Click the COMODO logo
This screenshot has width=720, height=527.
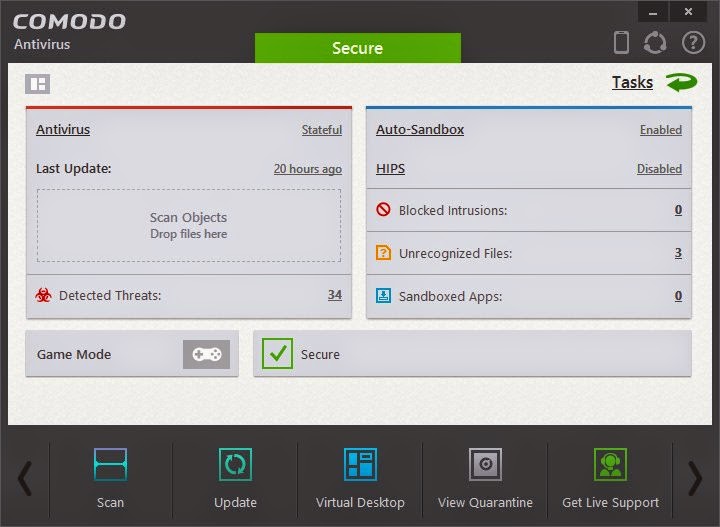pos(69,22)
